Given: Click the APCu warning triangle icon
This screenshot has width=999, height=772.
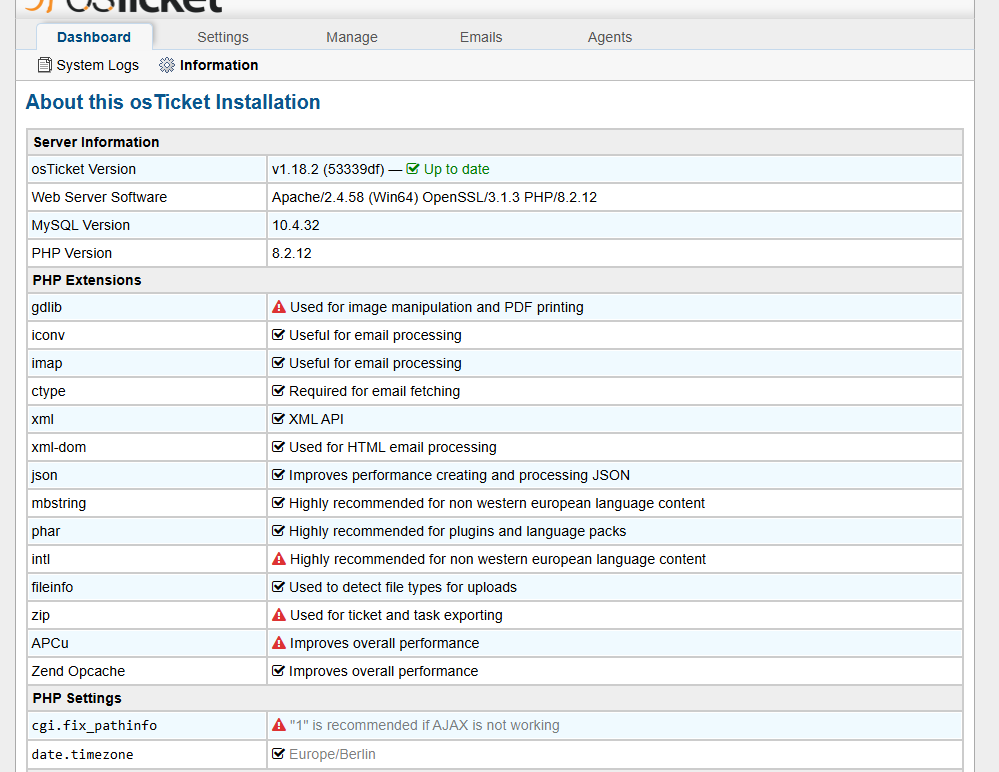Looking at the screenshot, I should (279, 643).
